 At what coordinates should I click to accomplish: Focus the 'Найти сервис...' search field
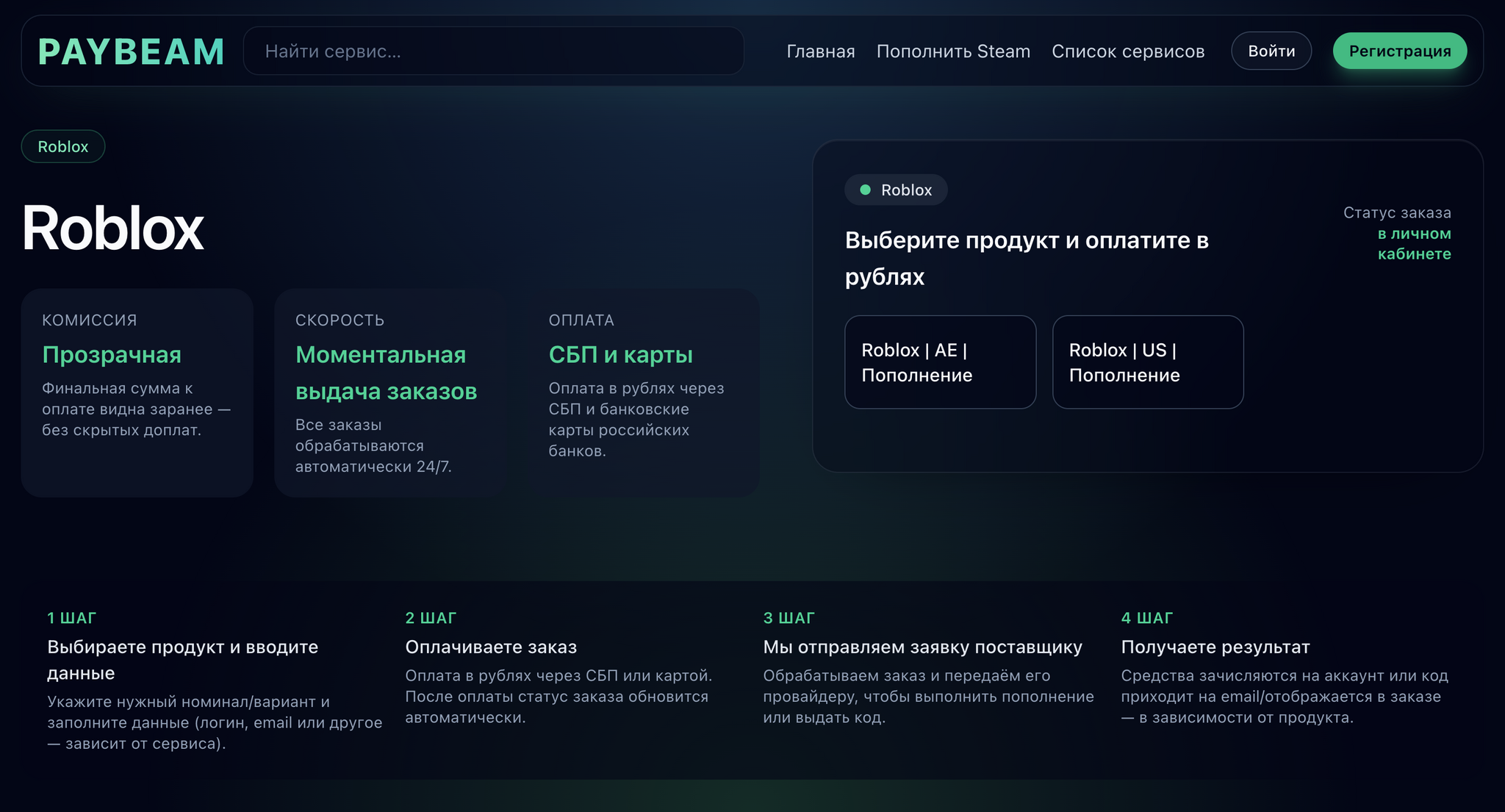[x=493, y=51]
